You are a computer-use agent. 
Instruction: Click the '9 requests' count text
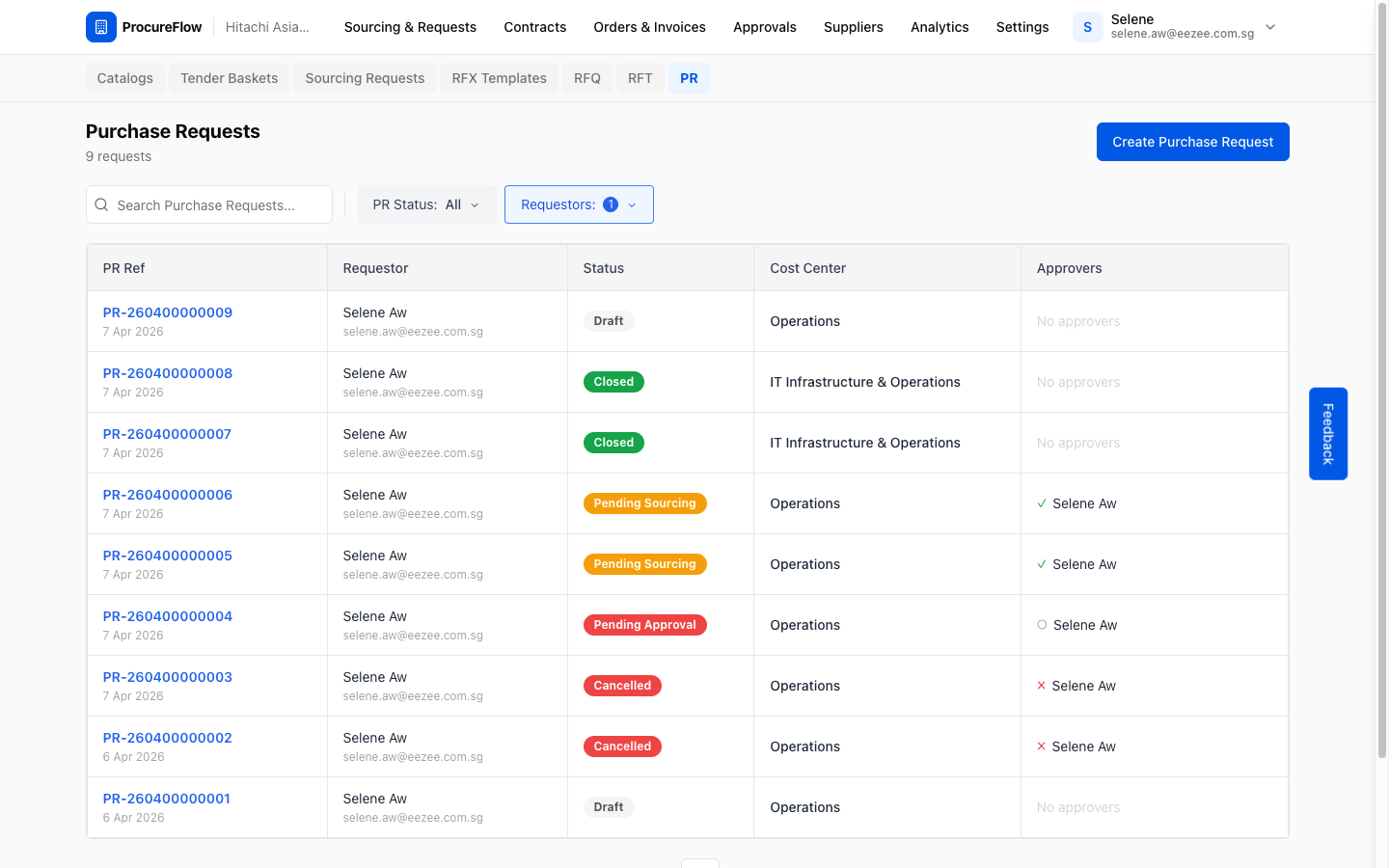[119, 156]
